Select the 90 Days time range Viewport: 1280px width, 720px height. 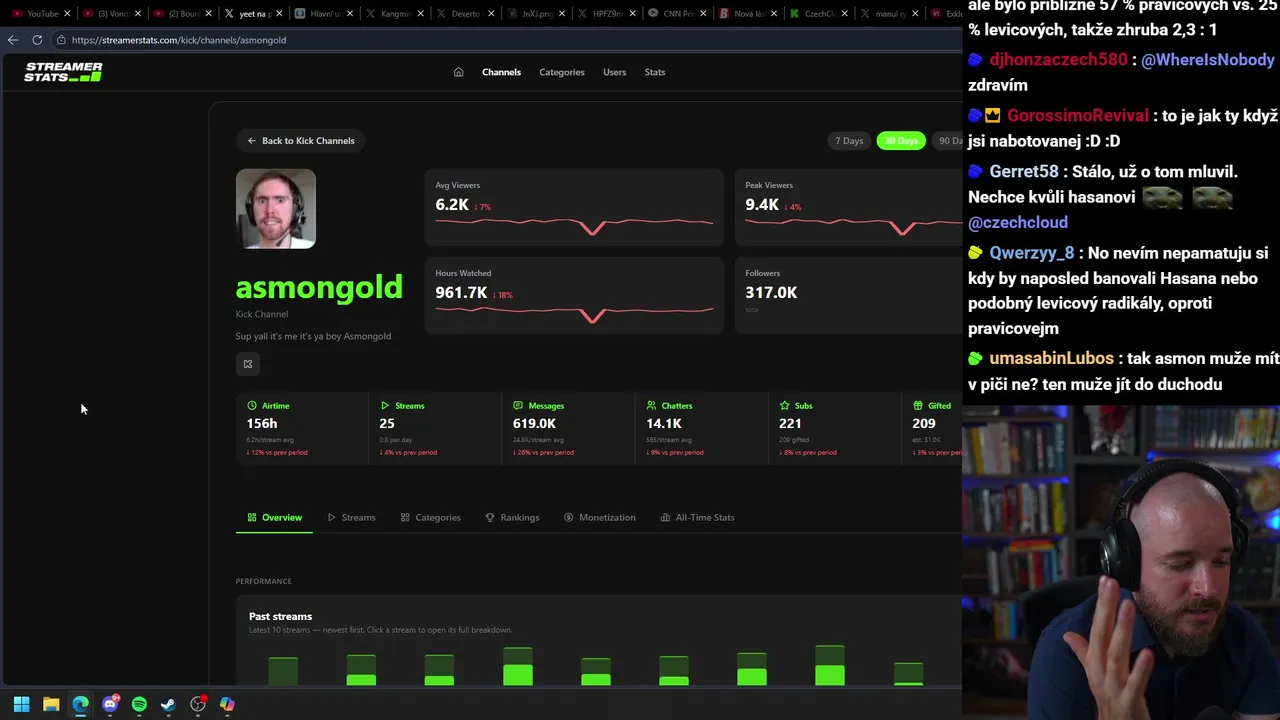point(947,141)
